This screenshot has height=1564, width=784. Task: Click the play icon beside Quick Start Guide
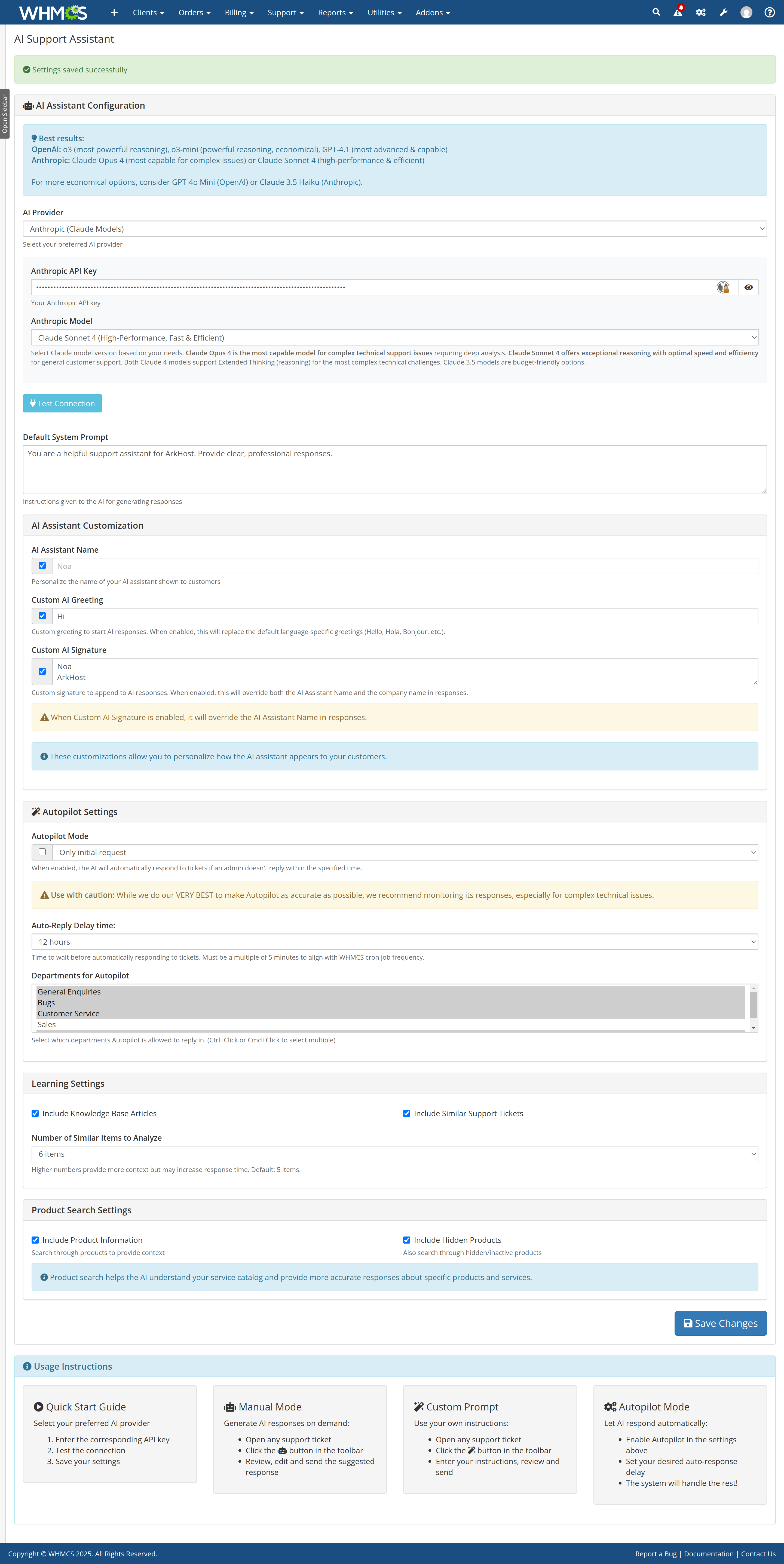pos(38,1407)
